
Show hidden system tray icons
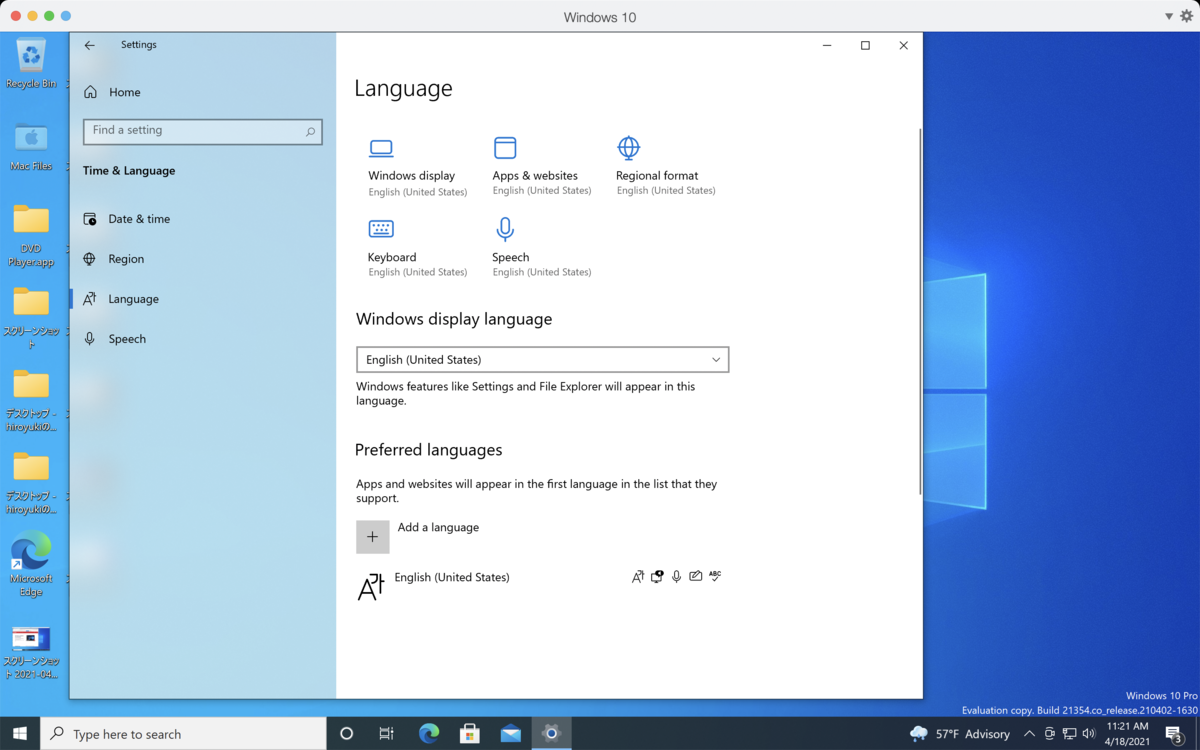(x=1029, y=734)
